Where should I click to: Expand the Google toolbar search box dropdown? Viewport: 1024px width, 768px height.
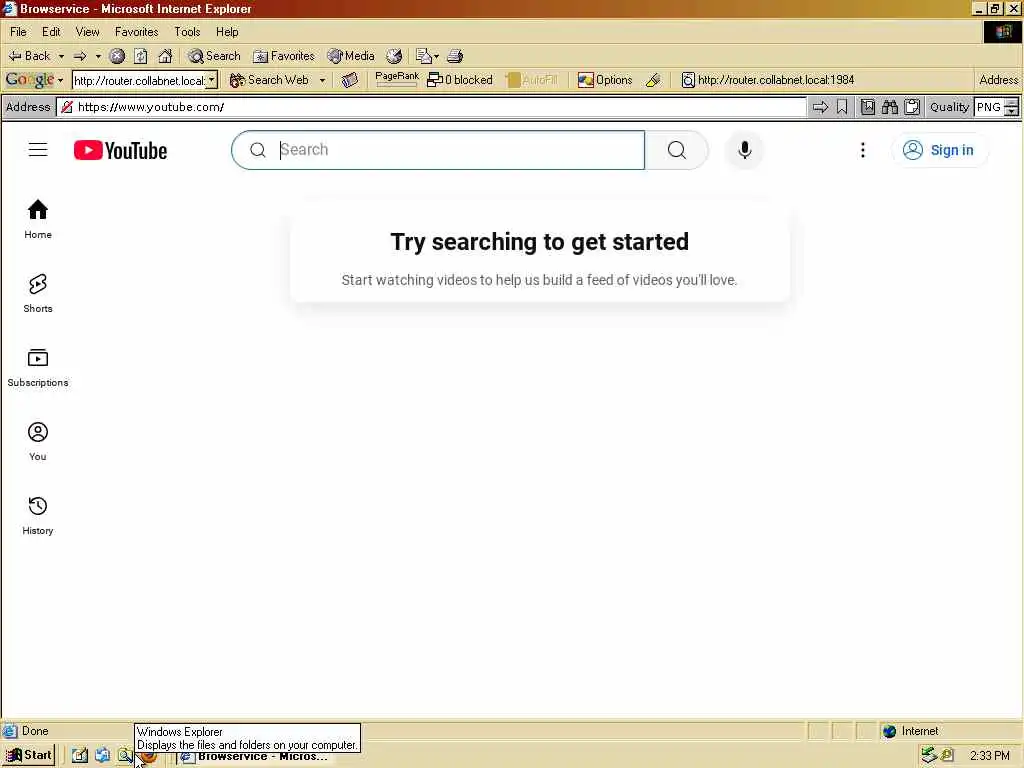(212, 80)
